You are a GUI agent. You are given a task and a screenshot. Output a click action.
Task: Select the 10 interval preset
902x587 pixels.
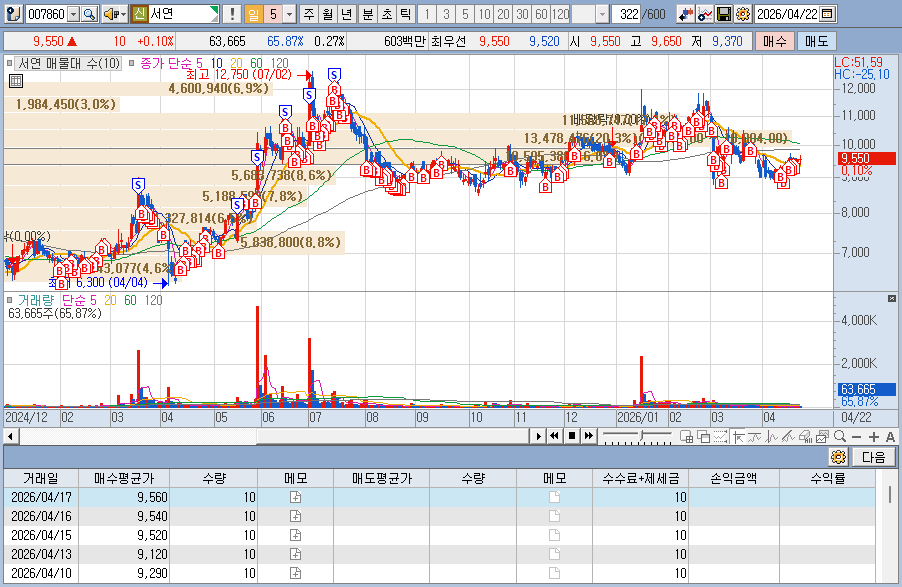point(484,14)
